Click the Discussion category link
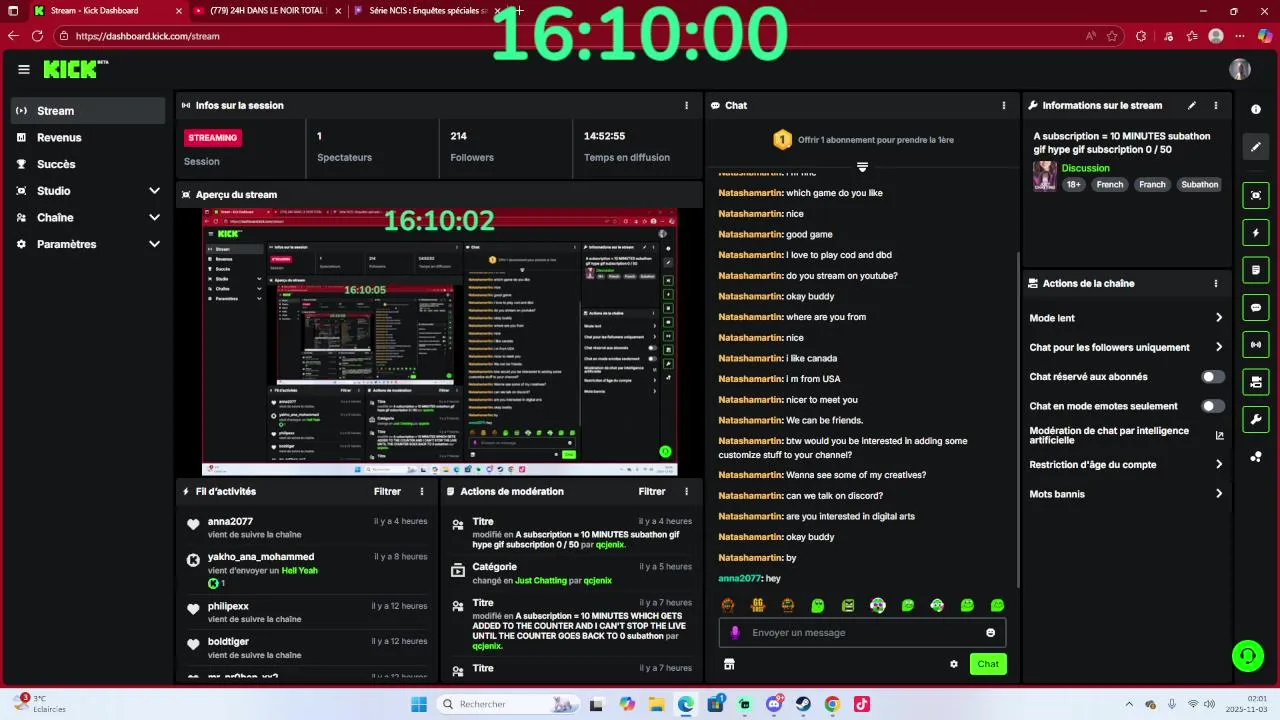The image size is (1280, 720). coord(1085,168)
